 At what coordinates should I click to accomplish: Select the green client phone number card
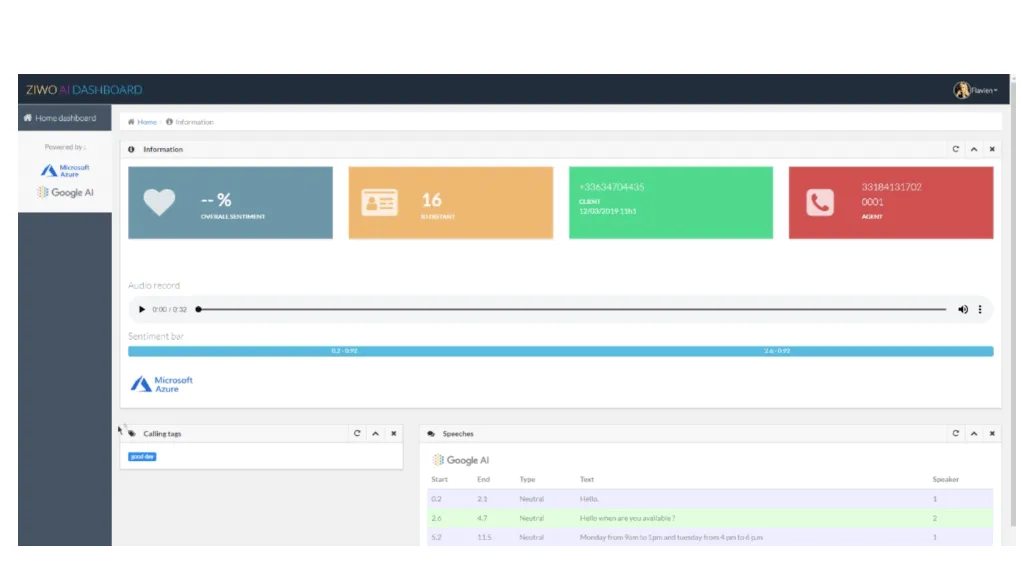(671, 203)
